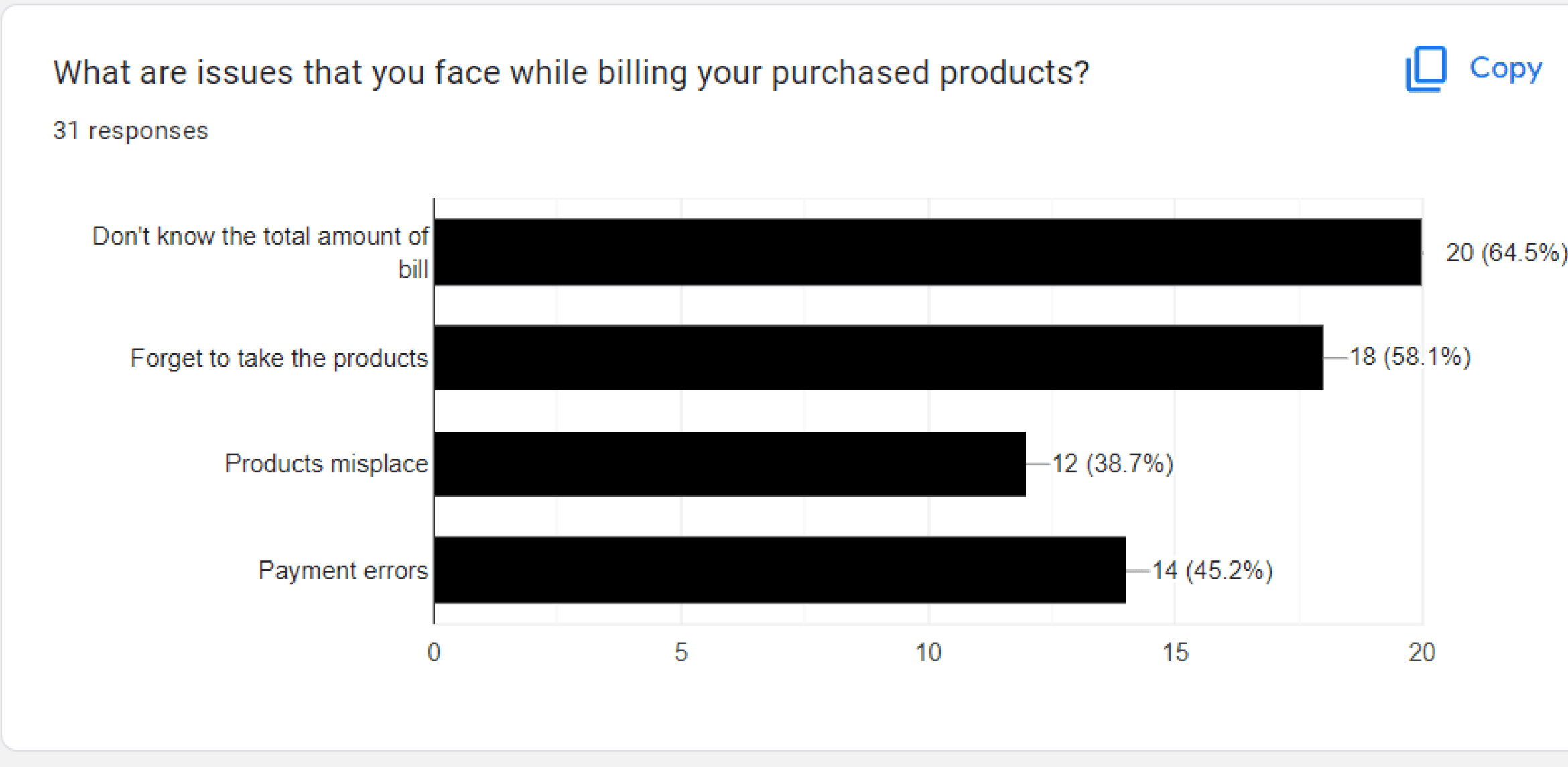This screenshot has height=767, width=1568.
Task: Select the 'Don't know the total amount' bar
Action: 927,252
